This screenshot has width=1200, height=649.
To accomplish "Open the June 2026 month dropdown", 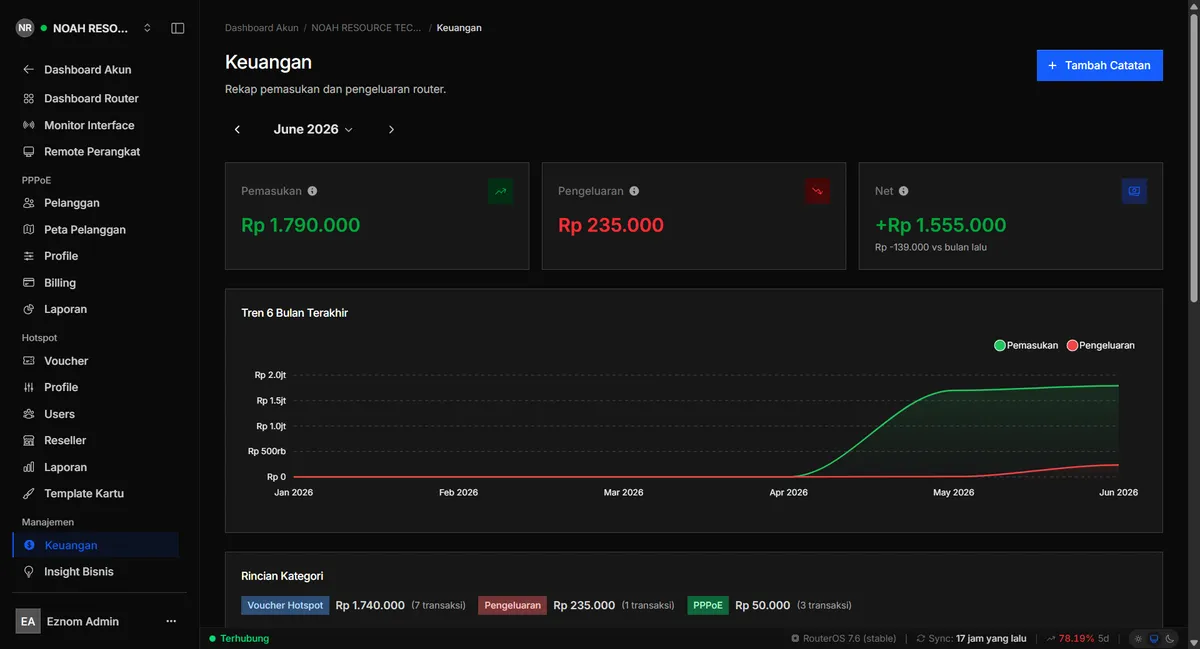I will (313, 129).
